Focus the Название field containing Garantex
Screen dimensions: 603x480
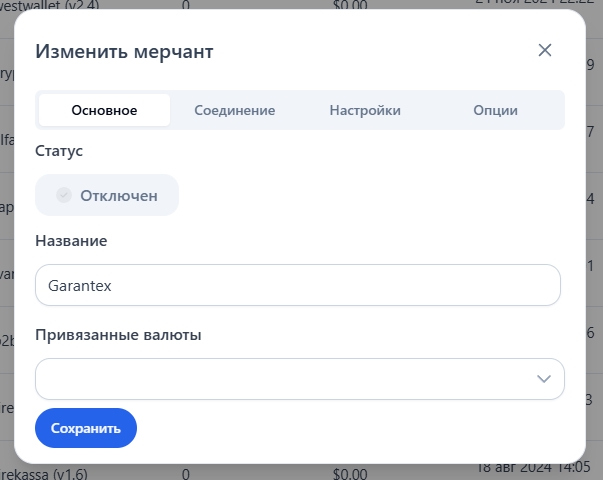point(297,285)
